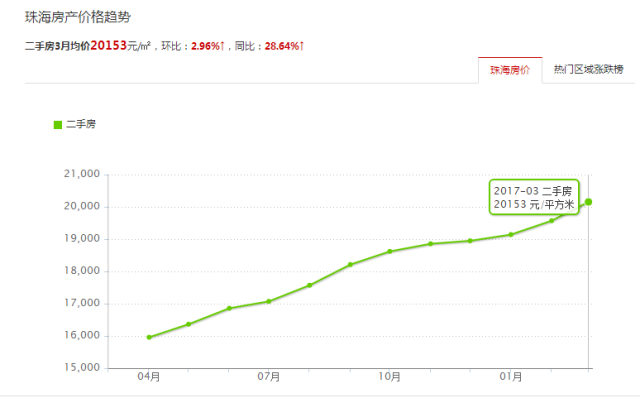Toggle the 二手房 legend green square
Screen dimensions: 640x398
(x=58, y=125)
